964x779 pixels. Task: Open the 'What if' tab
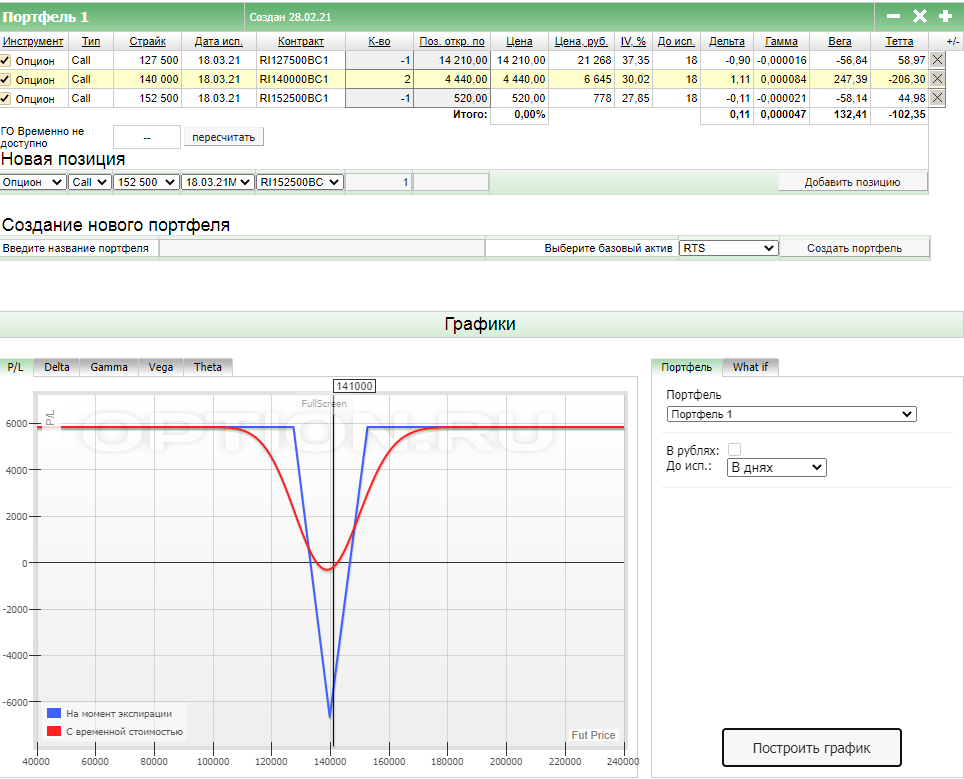[750, 367]
